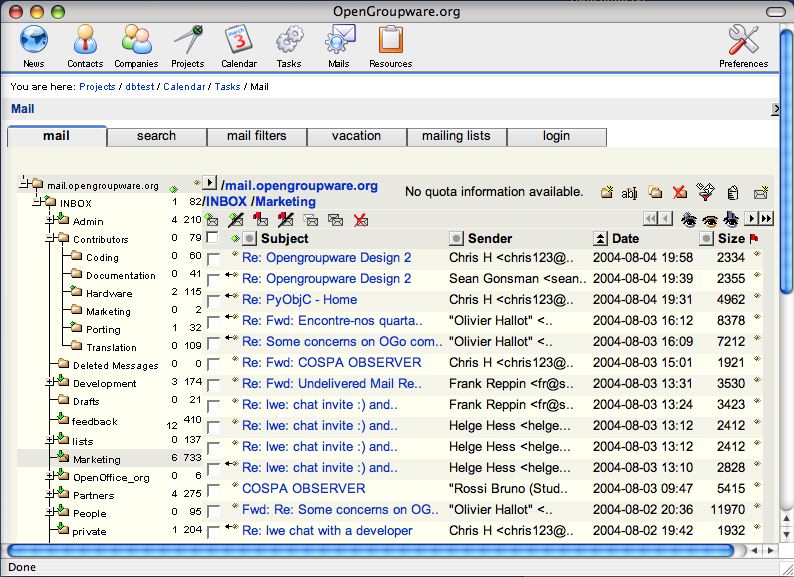794x577 pixels.
Task: Open the Calendar module
Action: tap(239, 46)
